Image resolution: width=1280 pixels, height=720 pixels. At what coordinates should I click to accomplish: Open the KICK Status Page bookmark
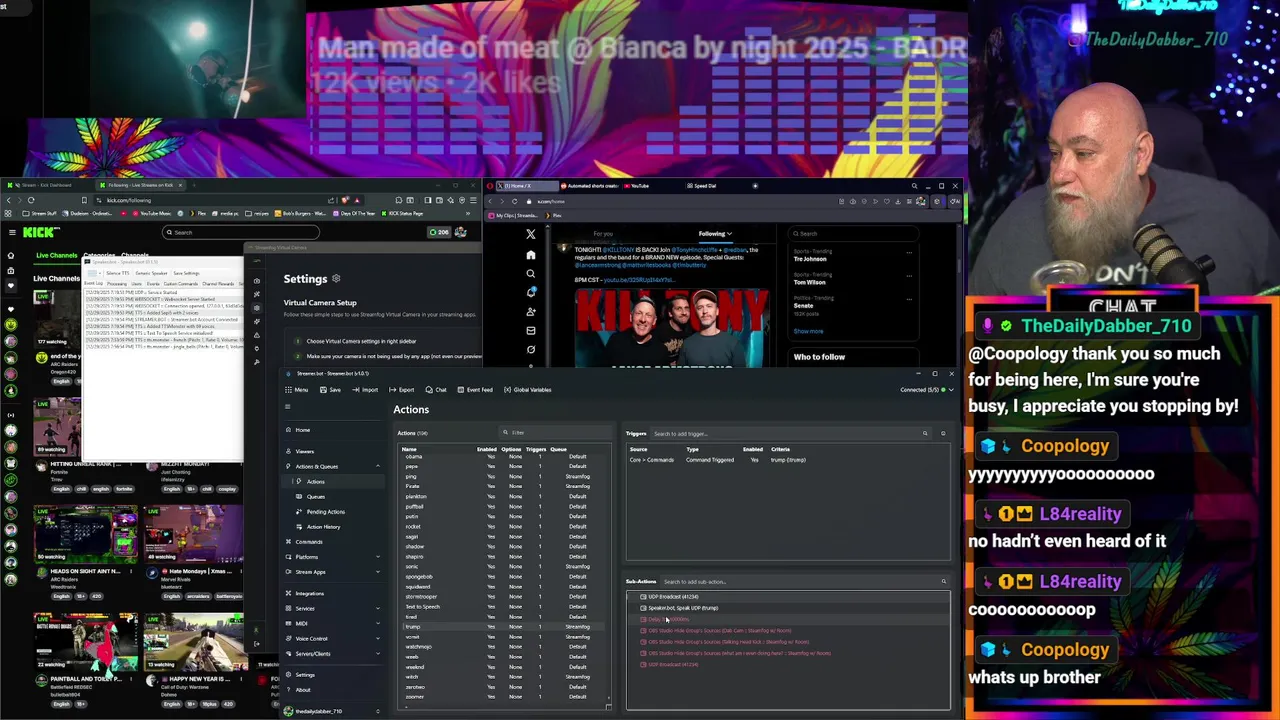pyautogui.click(x=402, y=213)
